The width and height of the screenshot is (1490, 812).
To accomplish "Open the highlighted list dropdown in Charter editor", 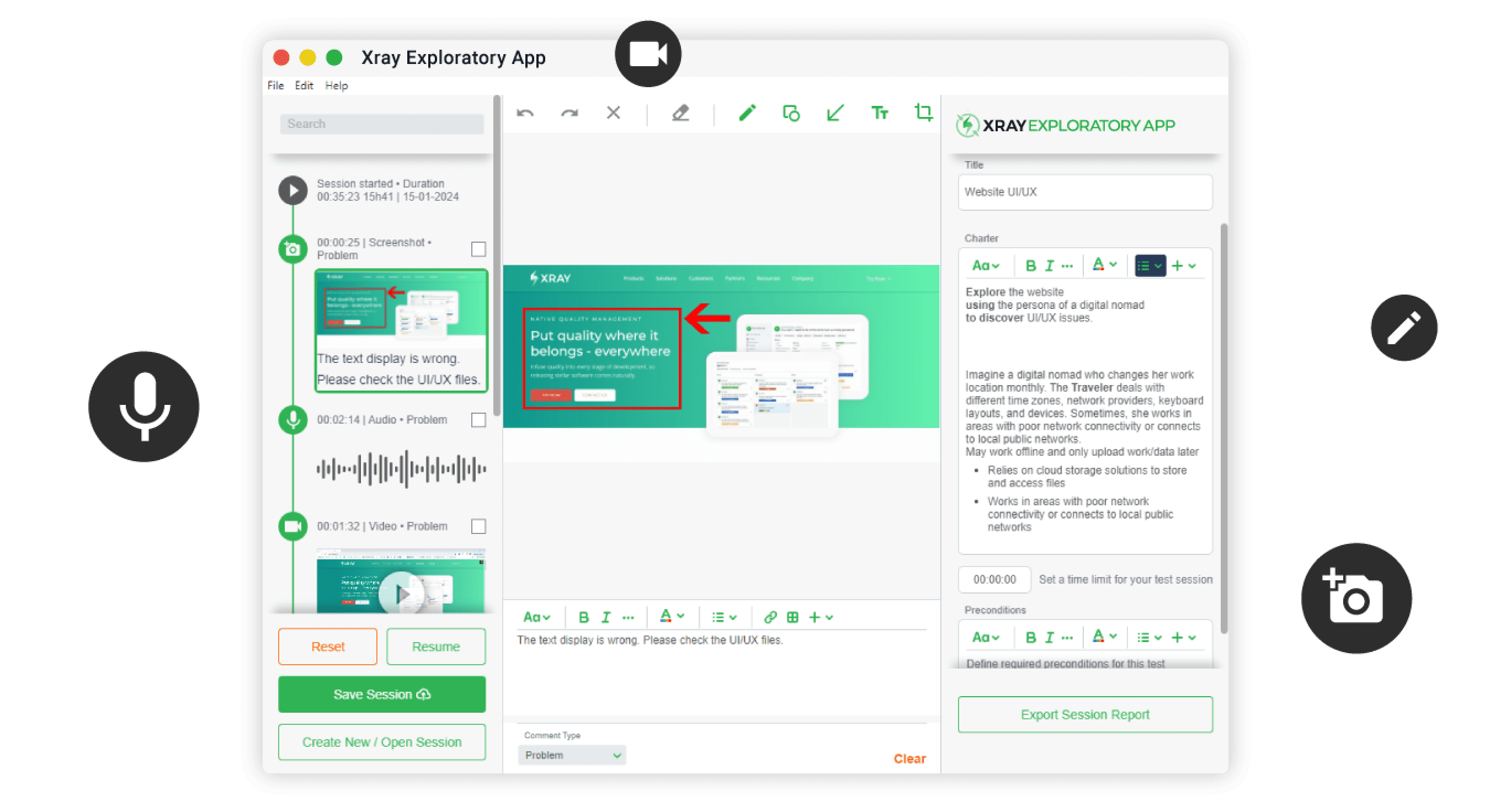I will pos(1150,265).
